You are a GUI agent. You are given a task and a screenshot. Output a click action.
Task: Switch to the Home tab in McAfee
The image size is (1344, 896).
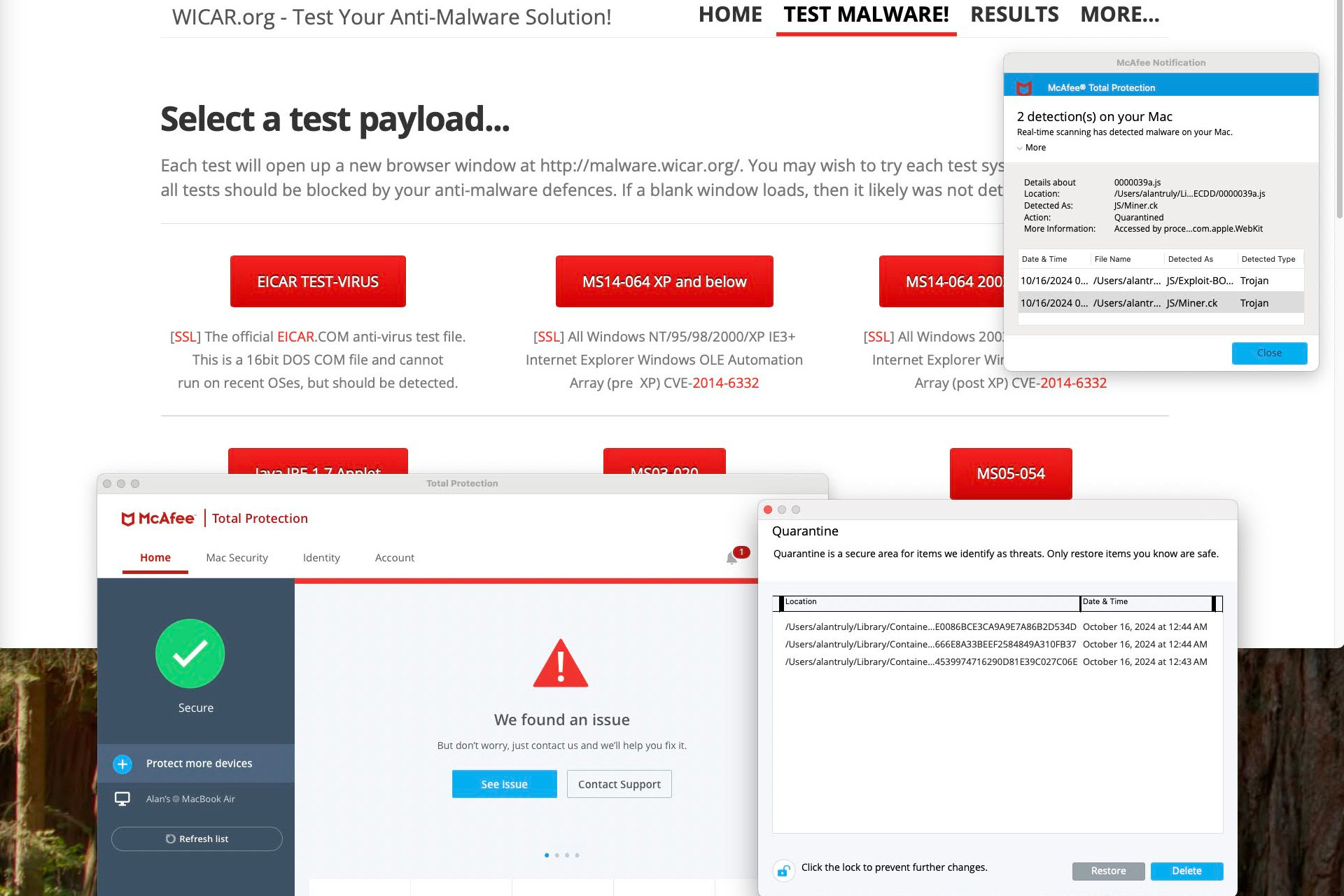(x=156, y=558)
